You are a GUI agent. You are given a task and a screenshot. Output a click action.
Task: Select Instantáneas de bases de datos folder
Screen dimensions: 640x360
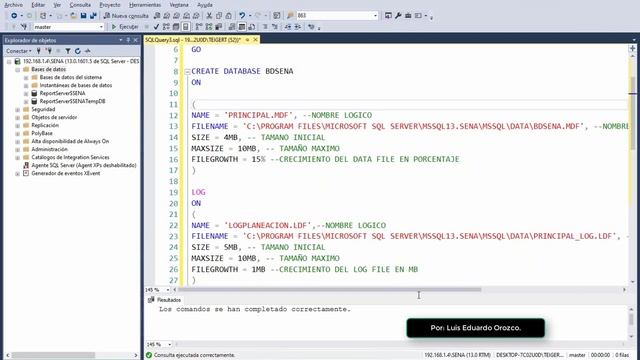[76, 85]
